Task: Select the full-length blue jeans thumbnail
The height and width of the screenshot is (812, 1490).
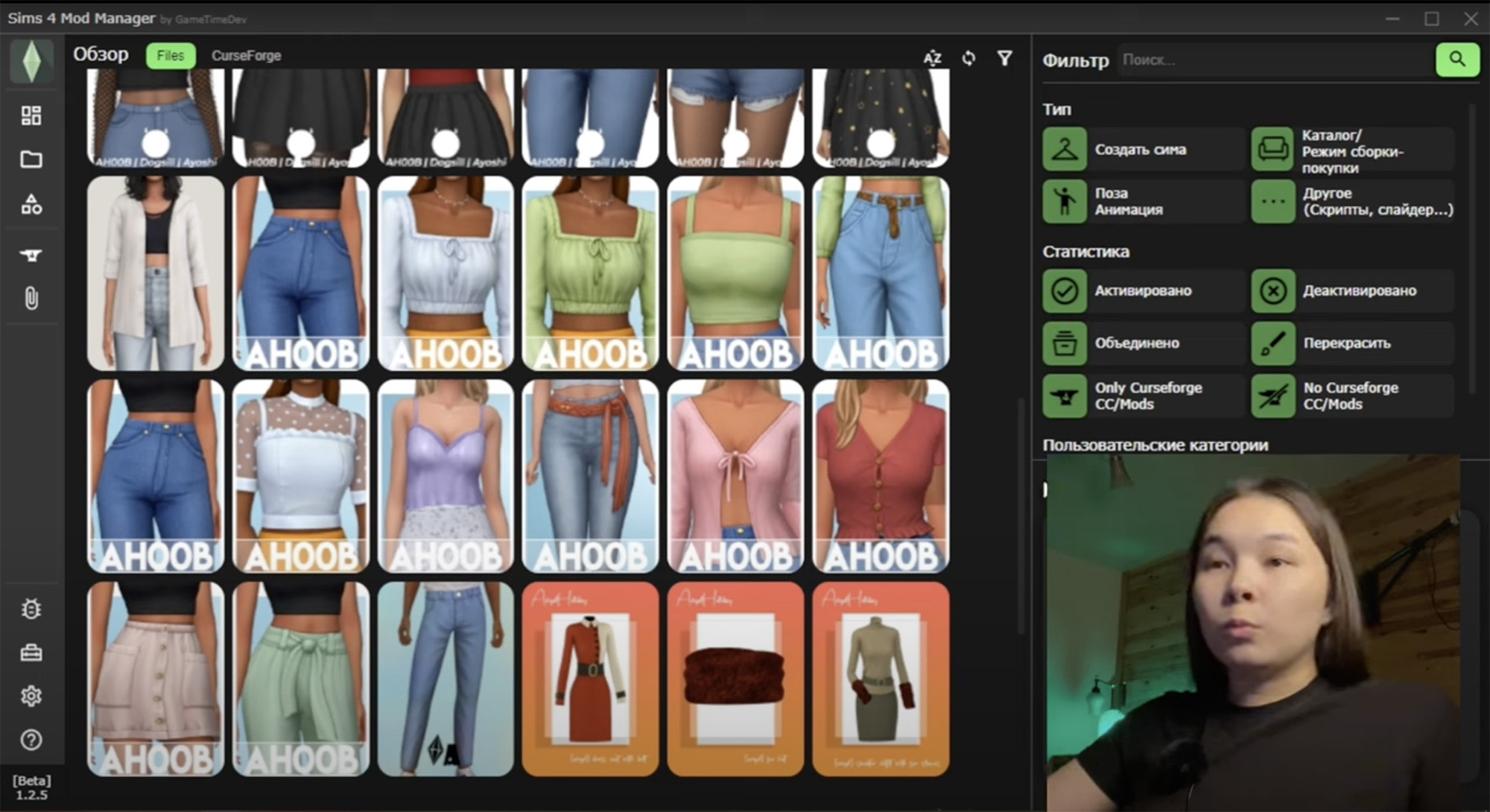Action: point(446,679)
